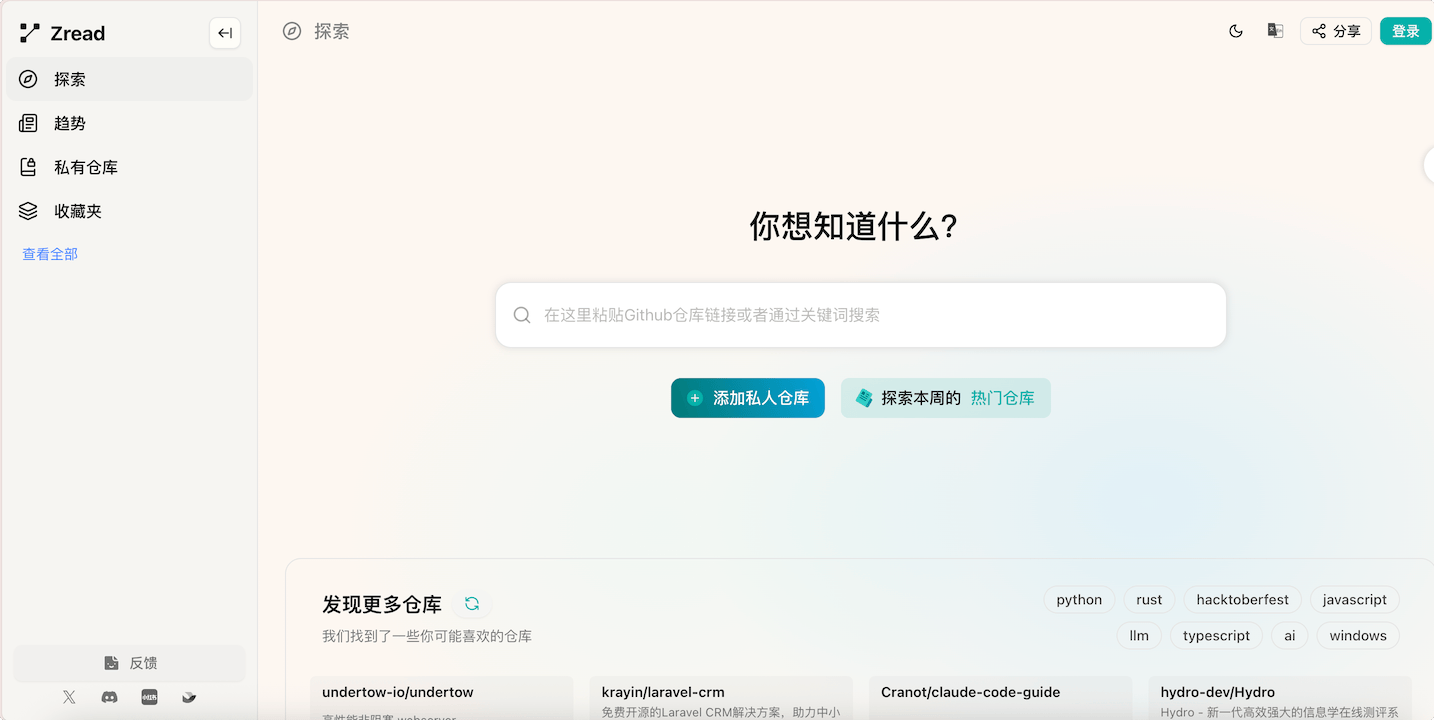Image resolution: width=1434 pixels, height=720 pixels.
Task: Open the Cranot/claude-code-guide repository card
Action: pyautogui.click(x=1001, y=698)
